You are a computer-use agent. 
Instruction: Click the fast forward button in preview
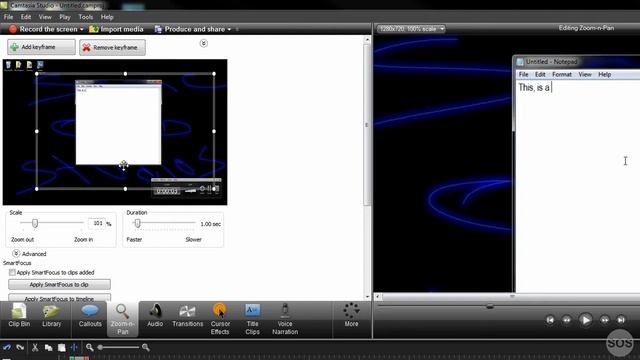click(x=604, y=320)
